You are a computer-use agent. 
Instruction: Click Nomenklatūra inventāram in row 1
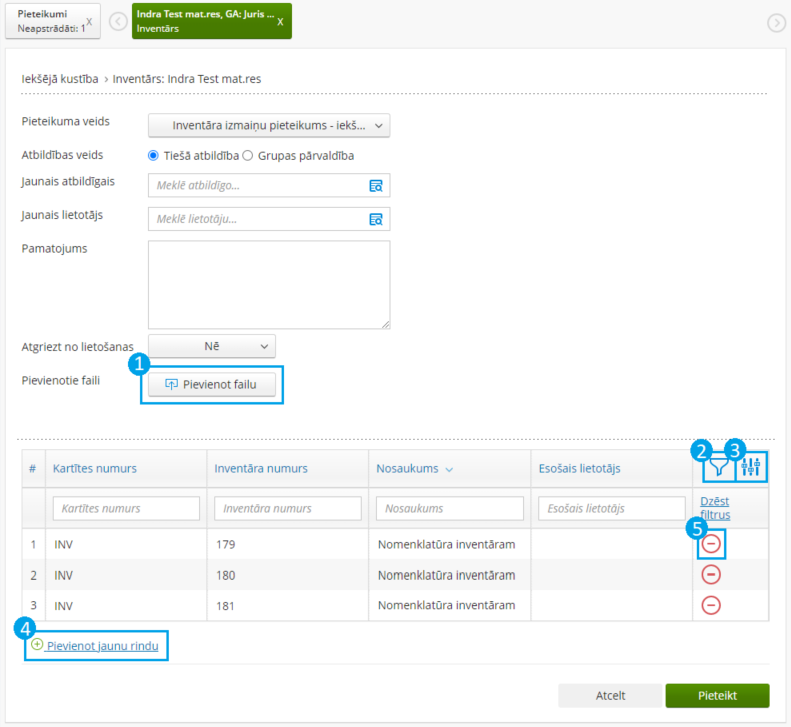click(446, 544)
